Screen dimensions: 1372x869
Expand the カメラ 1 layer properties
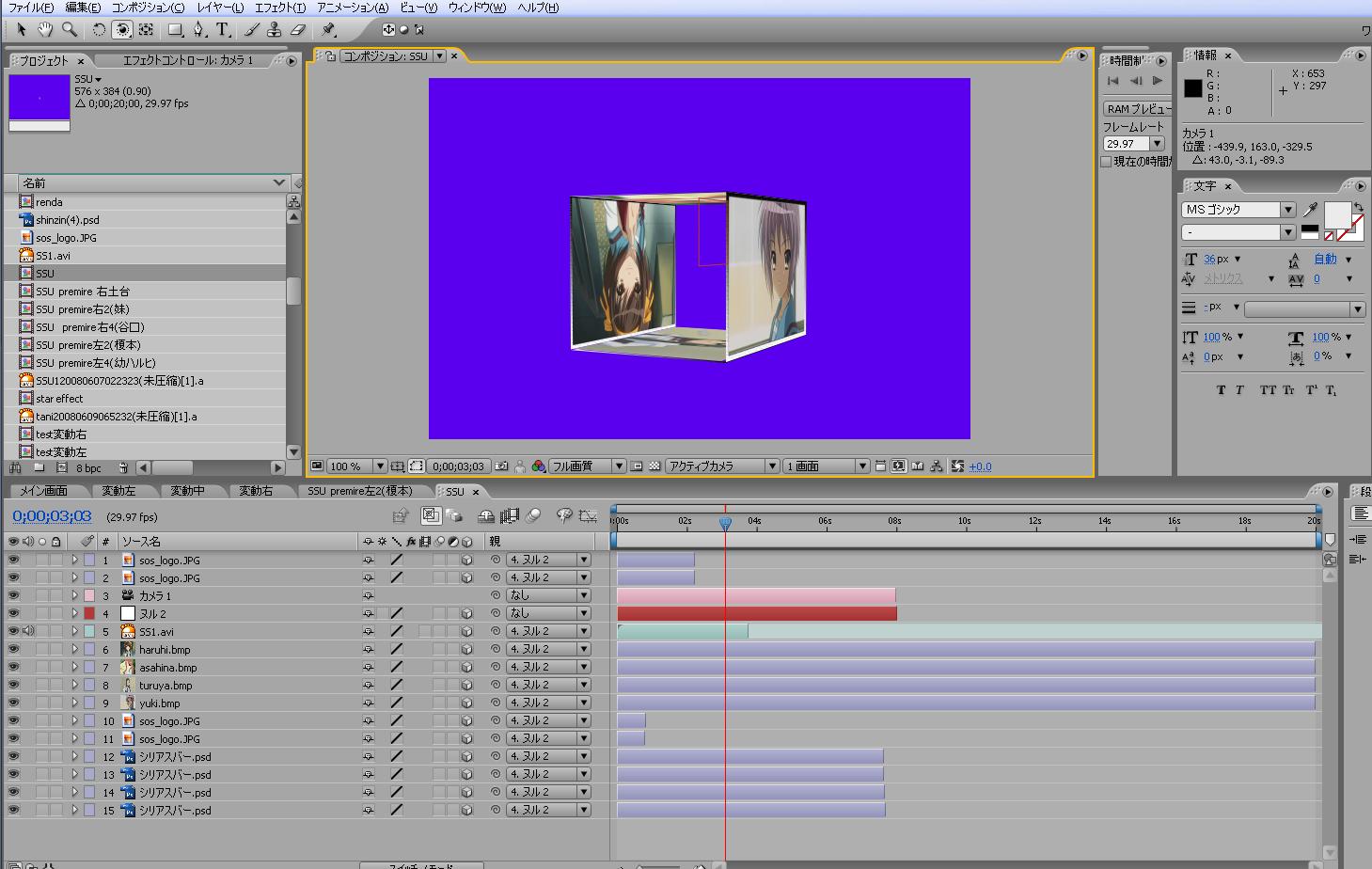74,595
